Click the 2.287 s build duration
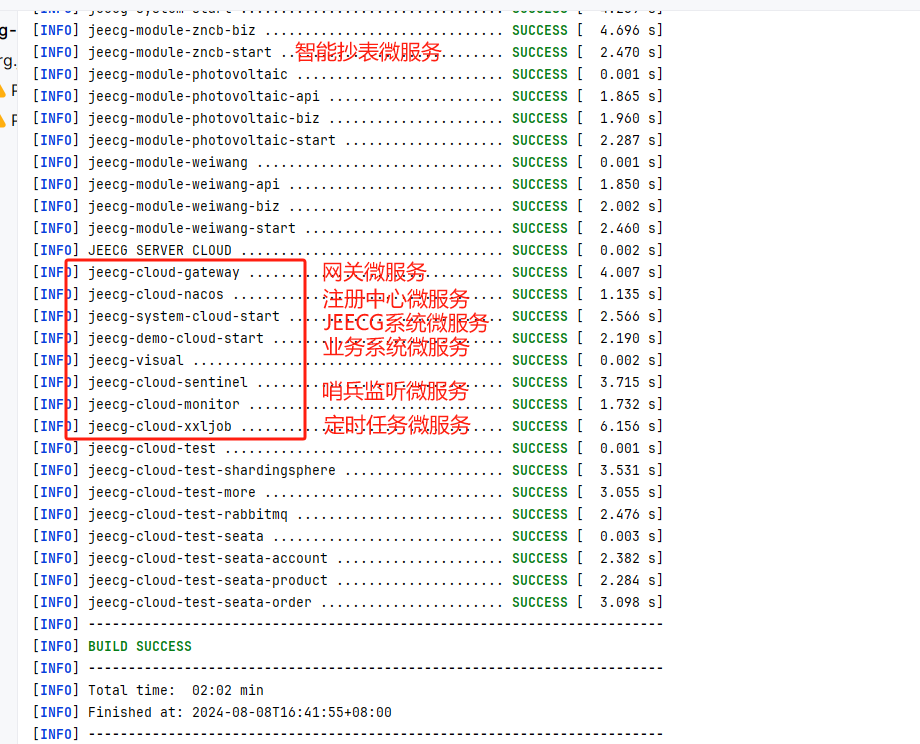 tap(628, 140)
